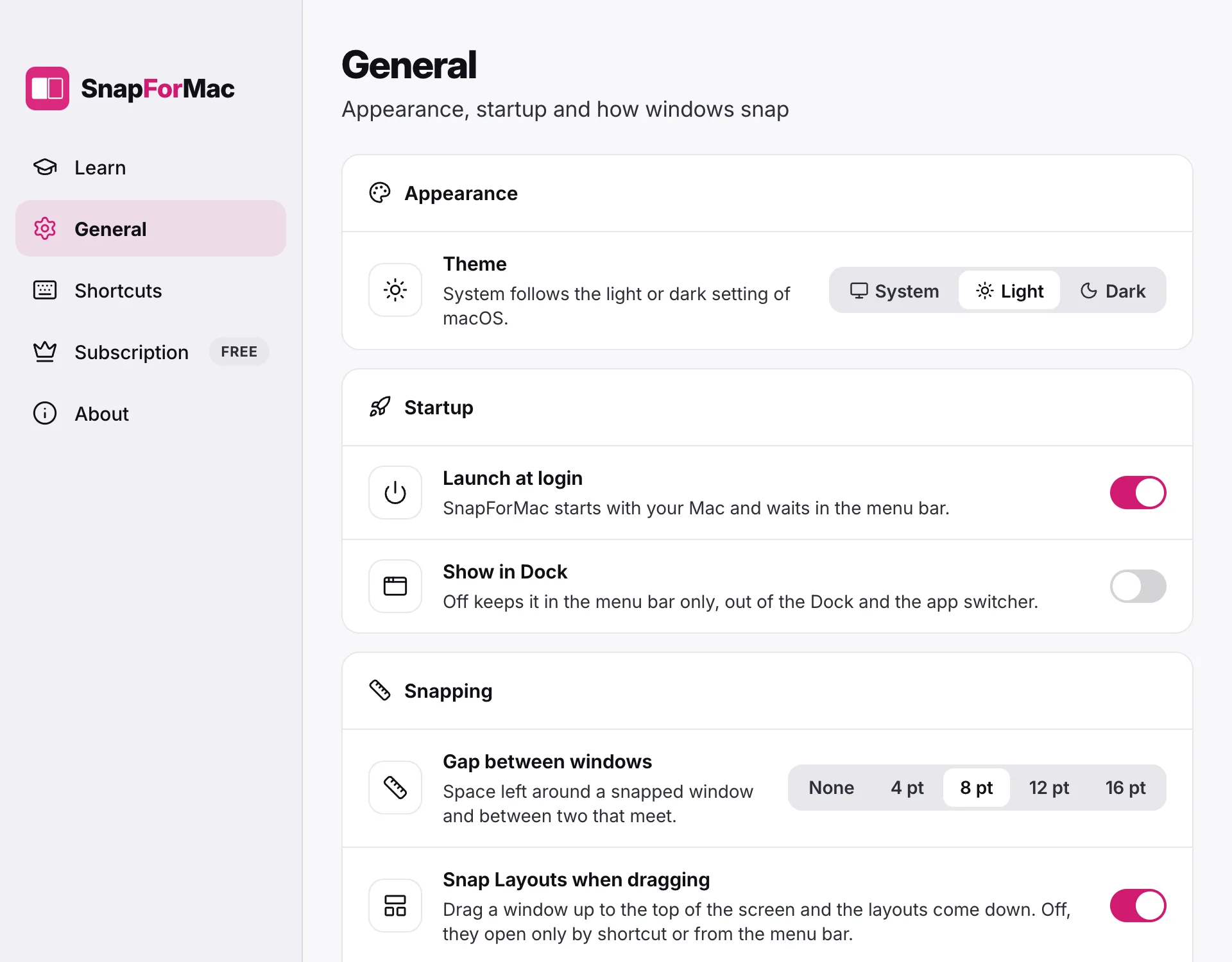Click the Appearance palette icon
The width and height of the screenshot is (1232, 962).
380,193
